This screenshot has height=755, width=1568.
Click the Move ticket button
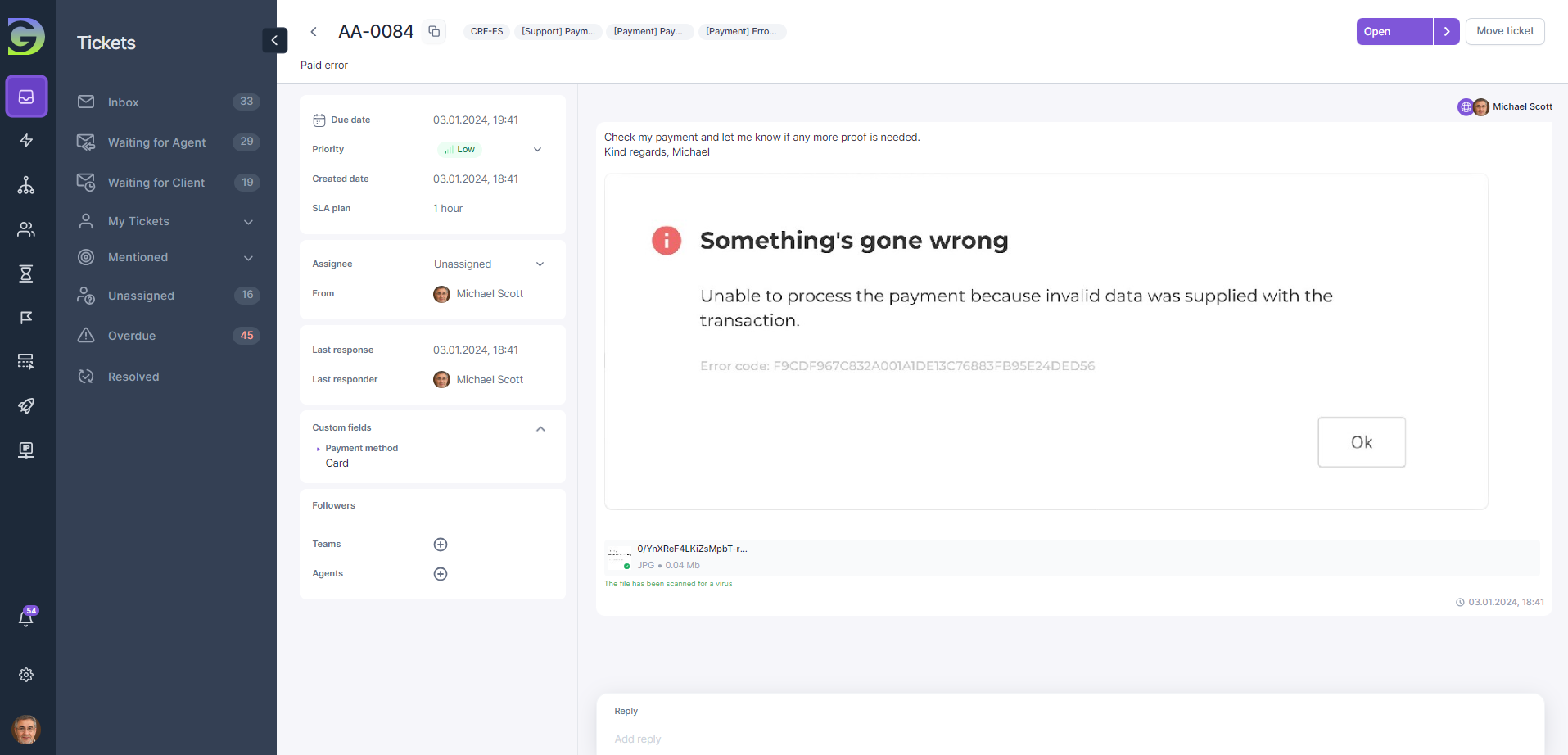pos(1504,32)
